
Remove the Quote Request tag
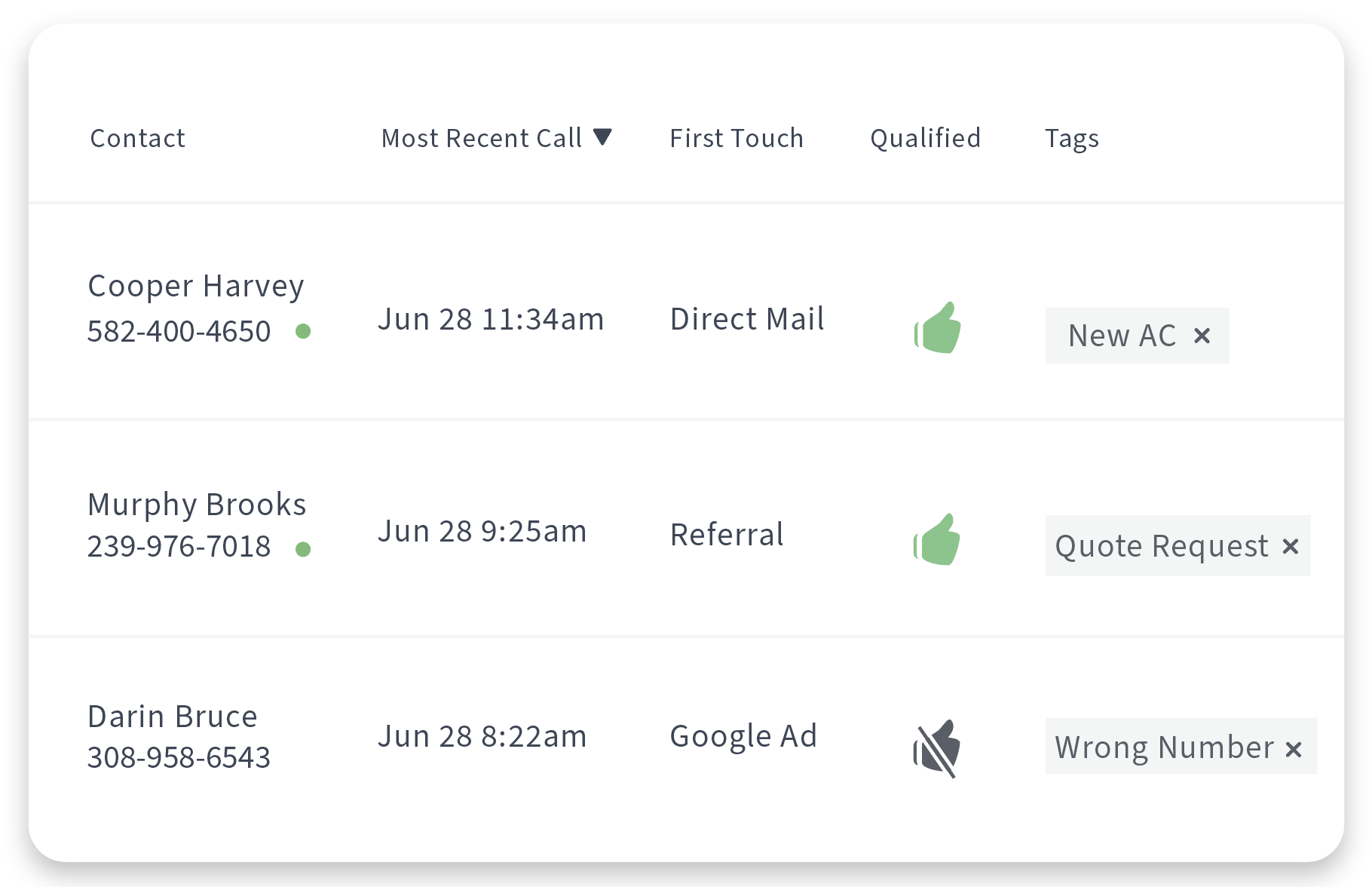(1291, 546)
